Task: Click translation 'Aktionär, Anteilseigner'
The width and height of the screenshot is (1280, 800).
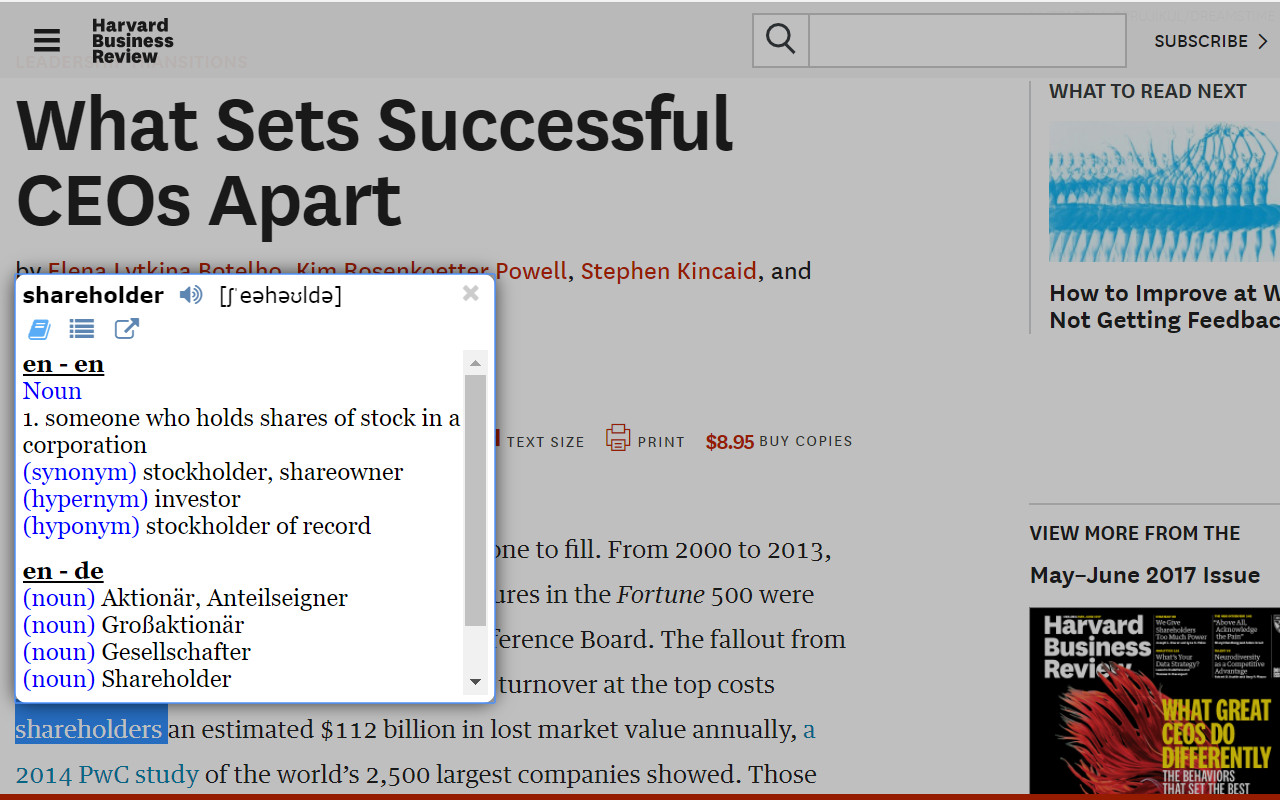Action: [x=224, y=598]
